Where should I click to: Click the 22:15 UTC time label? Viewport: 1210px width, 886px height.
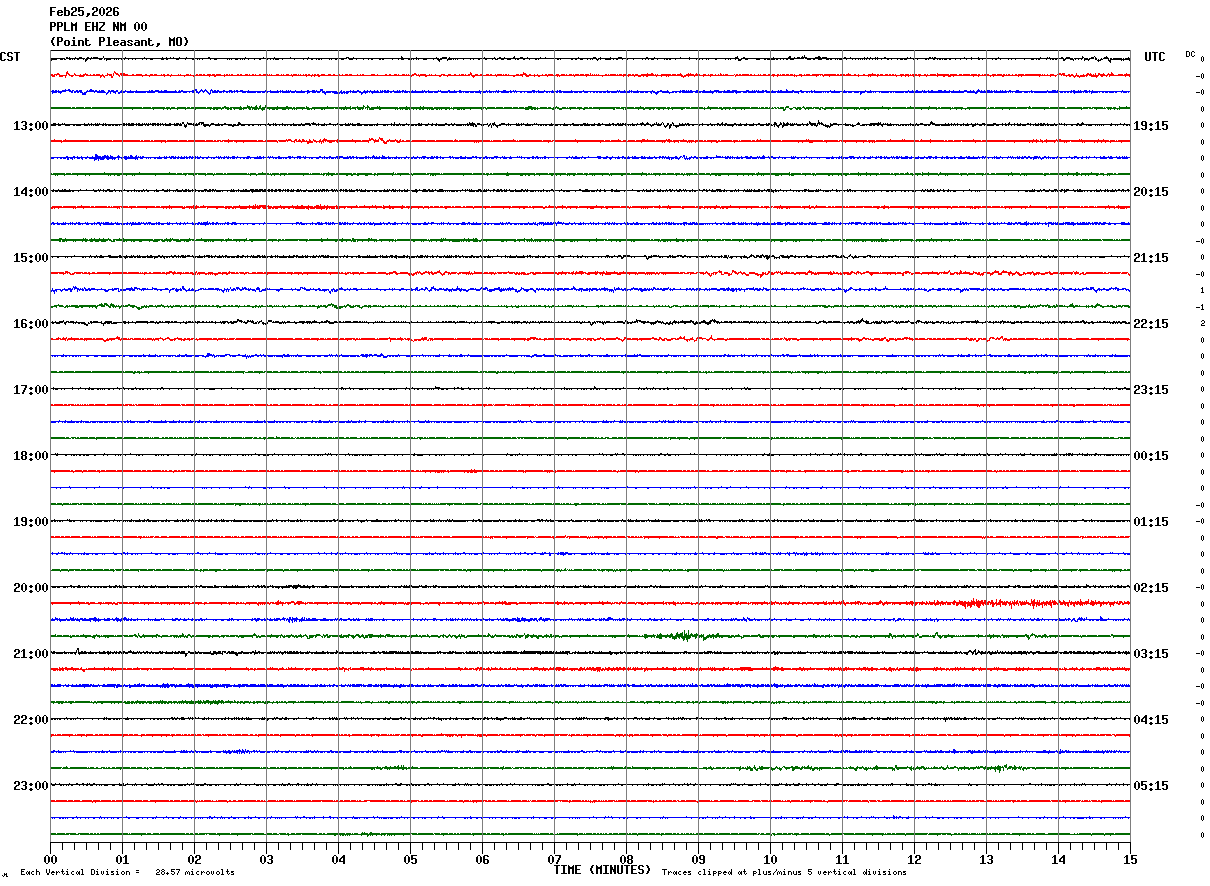click(x=1150, y=324)
